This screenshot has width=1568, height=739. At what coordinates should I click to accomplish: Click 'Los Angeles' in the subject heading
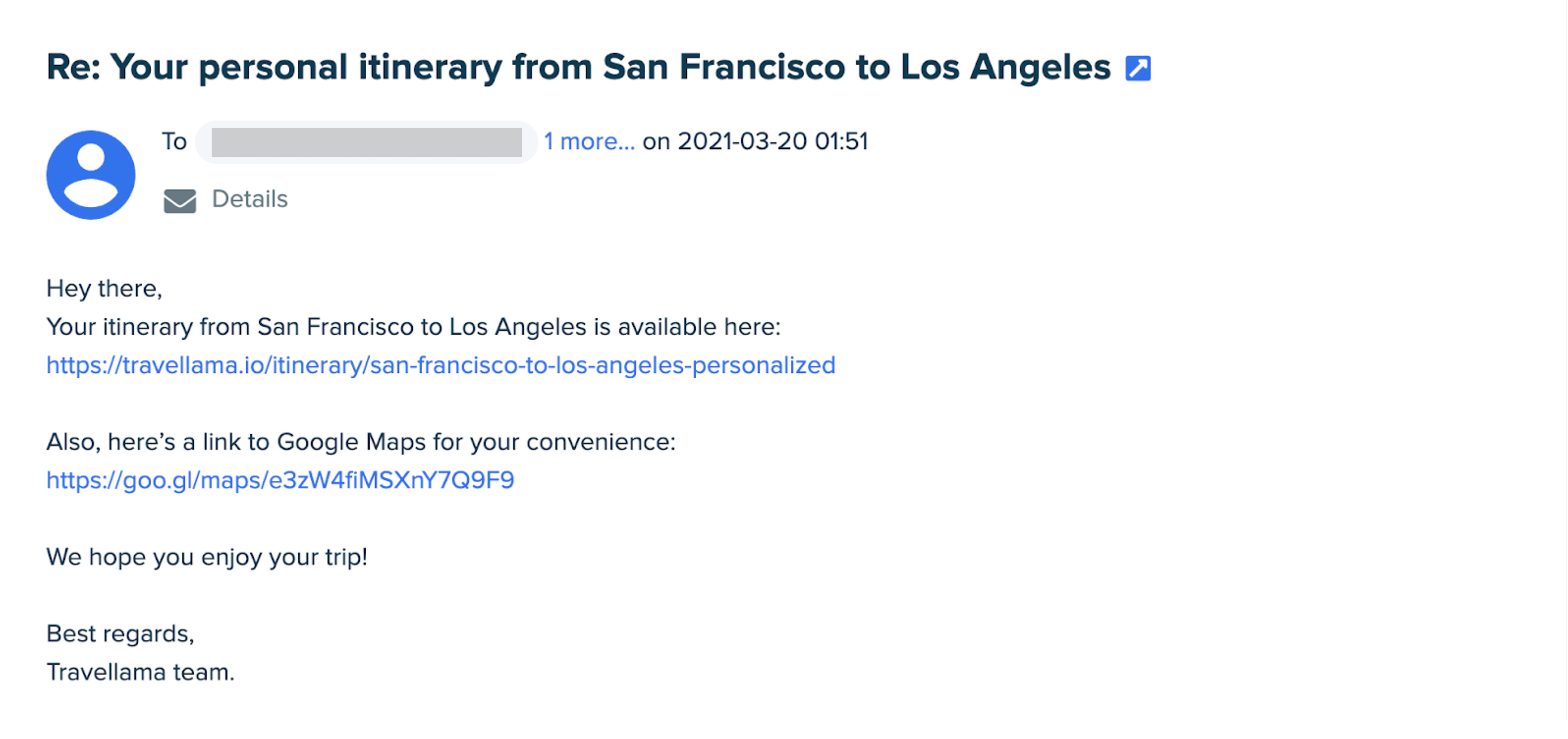(x=1005, y=67)
